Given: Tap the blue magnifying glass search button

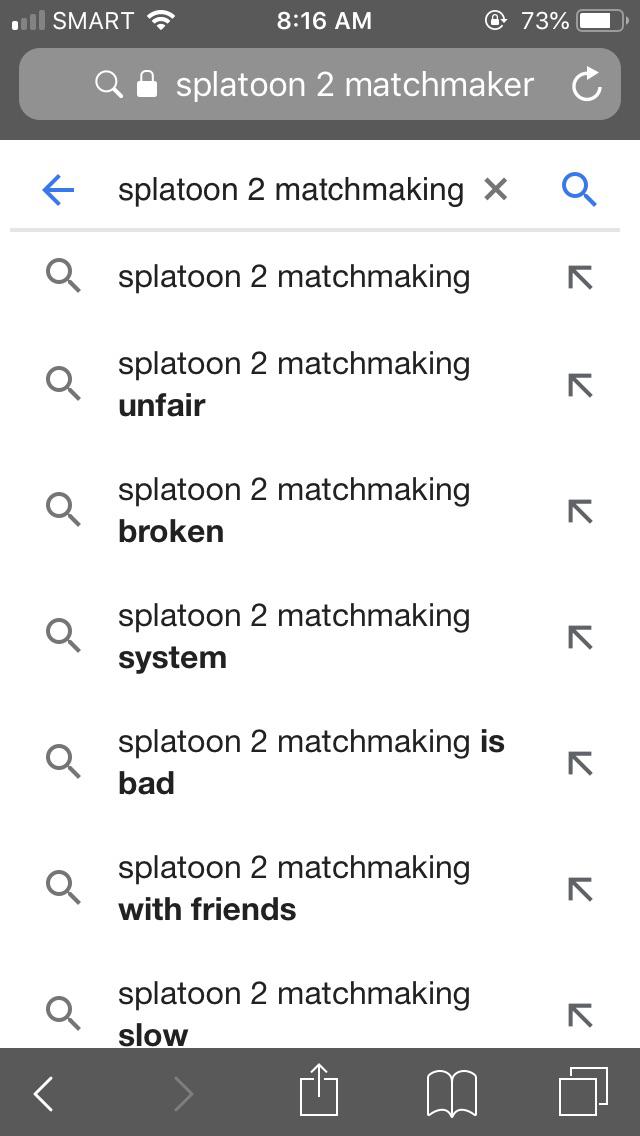Looking at the screenshot, I should coord(579,189).
